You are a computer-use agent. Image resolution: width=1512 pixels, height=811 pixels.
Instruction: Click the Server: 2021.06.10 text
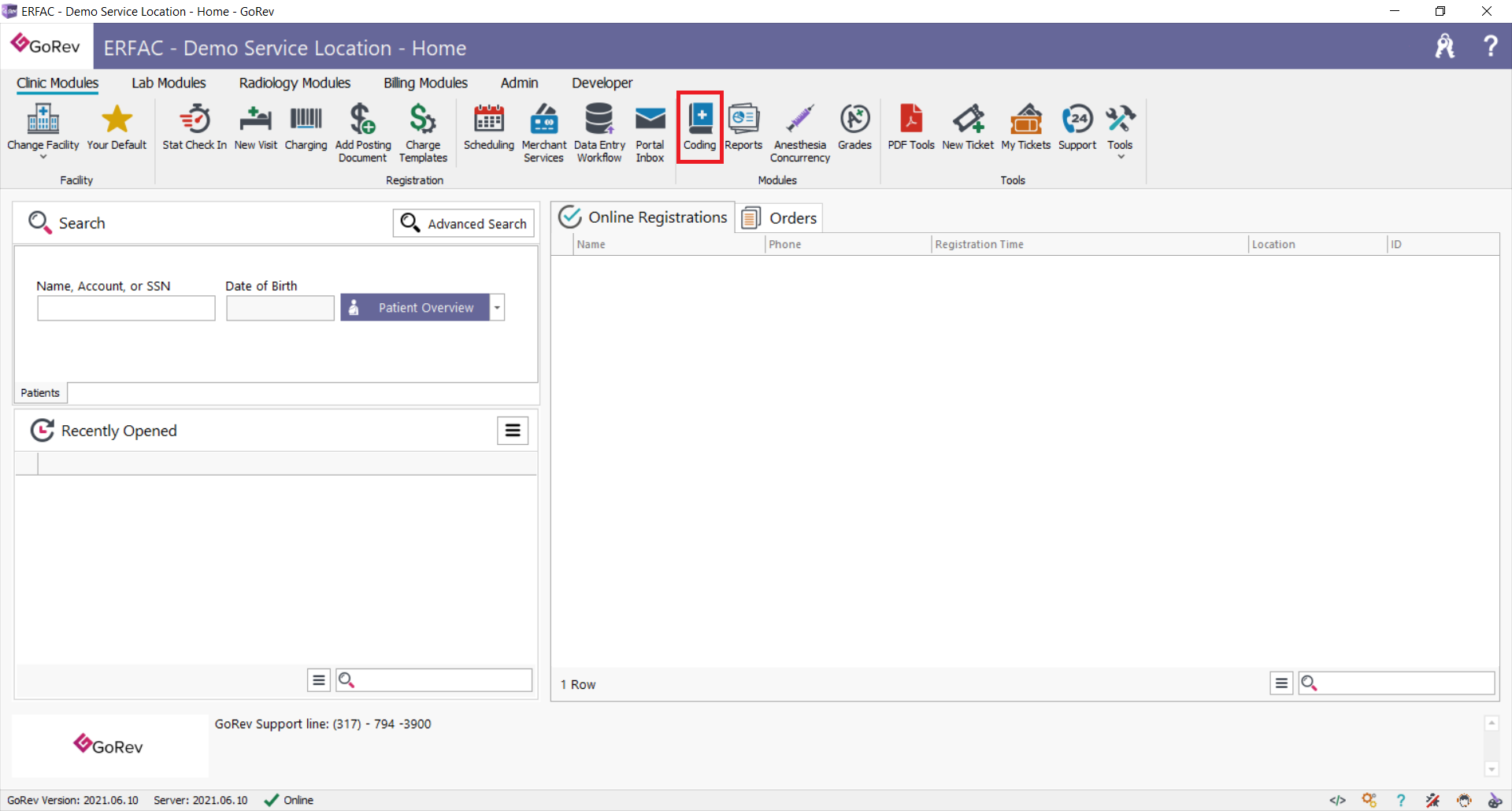(x=200, y=800)
